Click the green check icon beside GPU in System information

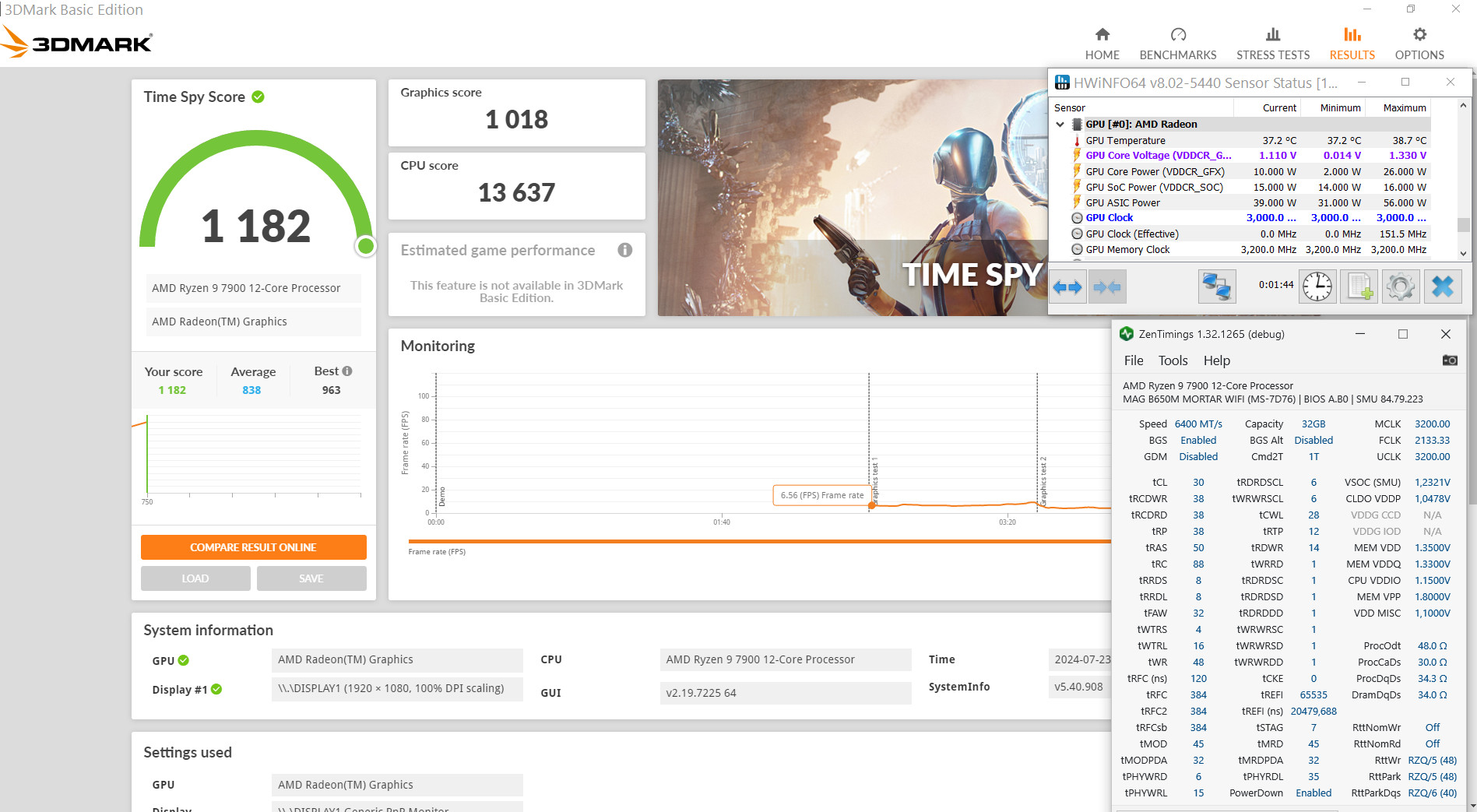(x=184, y=660)
